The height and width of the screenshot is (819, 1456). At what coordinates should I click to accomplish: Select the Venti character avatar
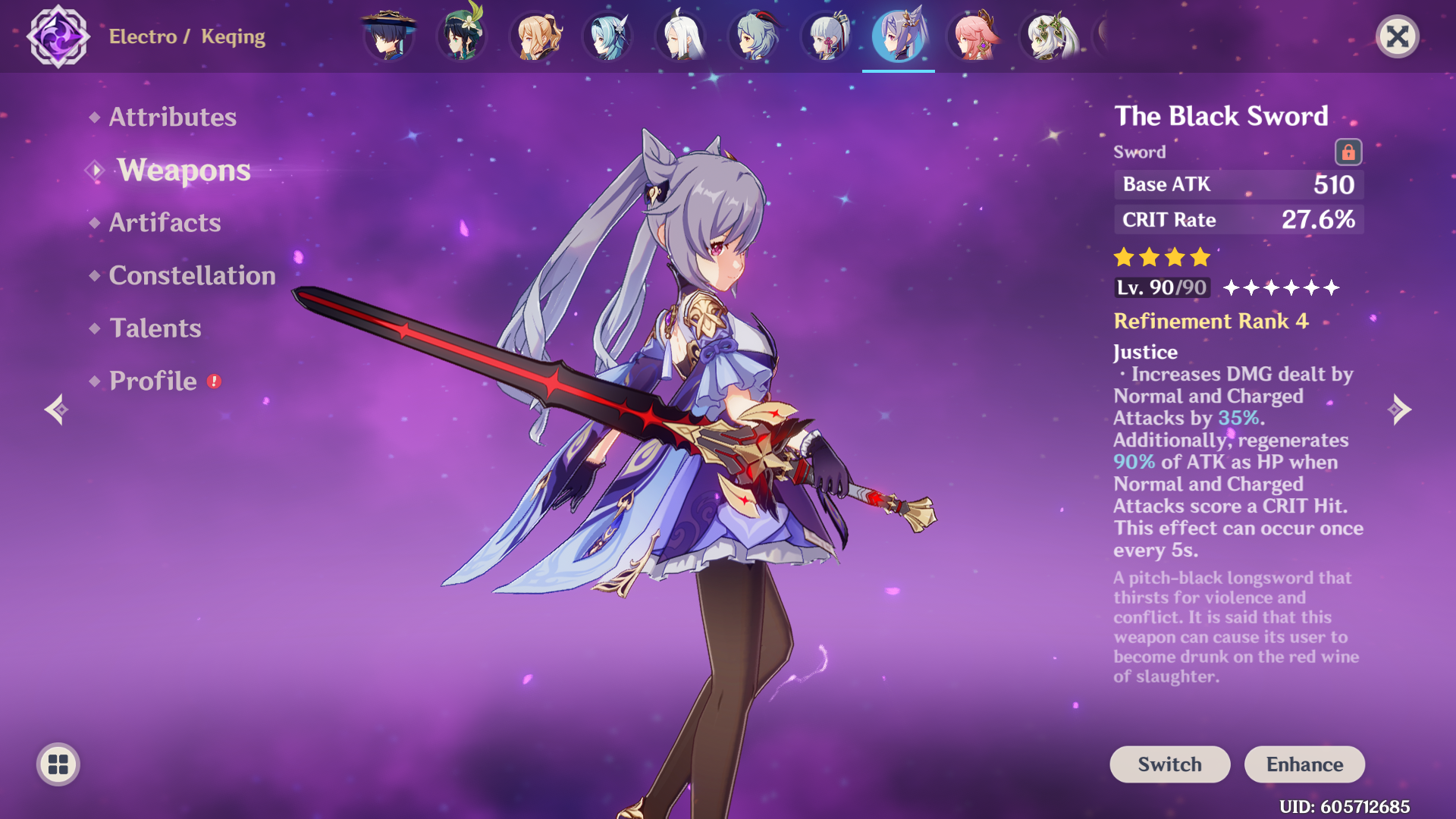coord(461,36)
